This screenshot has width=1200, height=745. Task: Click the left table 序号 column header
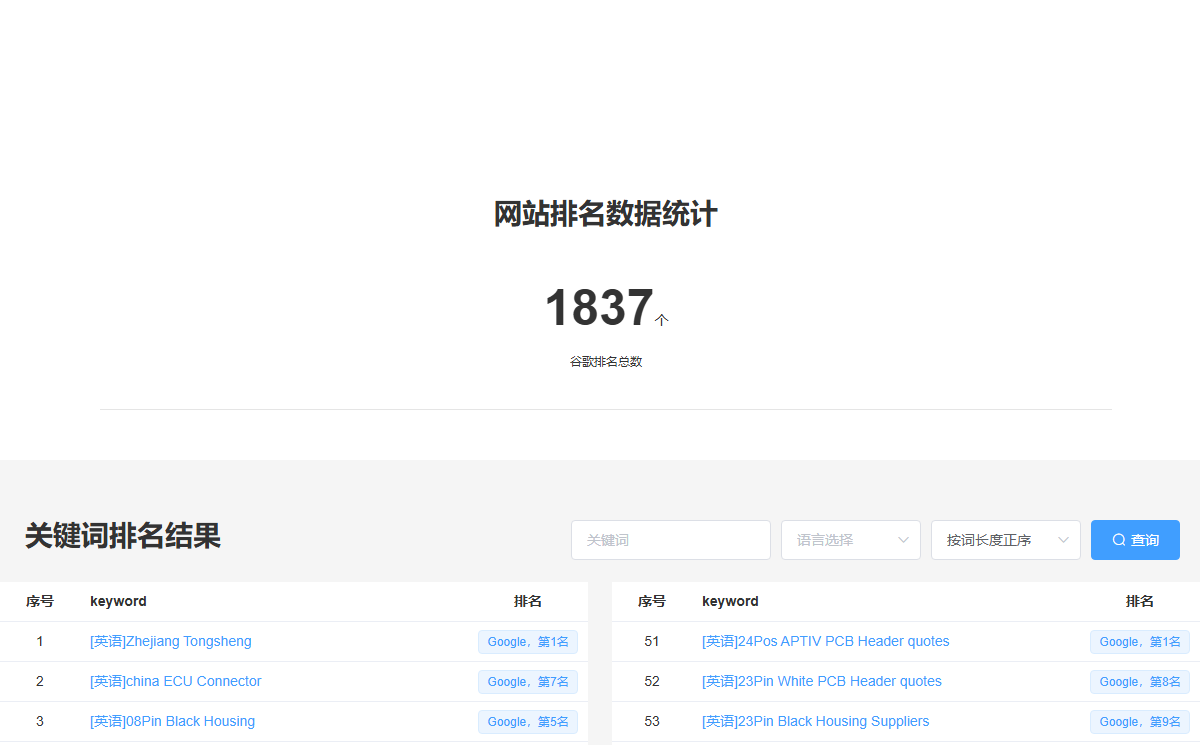point(40,601)
